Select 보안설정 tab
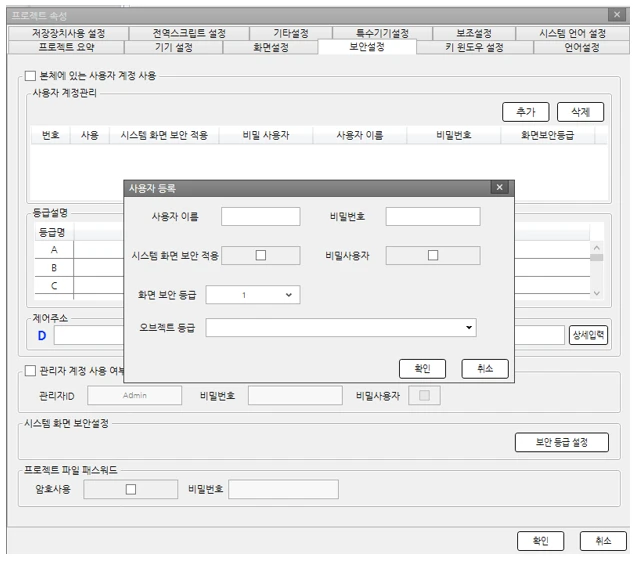Viewport: 637px width, 561px height. pos(367,47)
